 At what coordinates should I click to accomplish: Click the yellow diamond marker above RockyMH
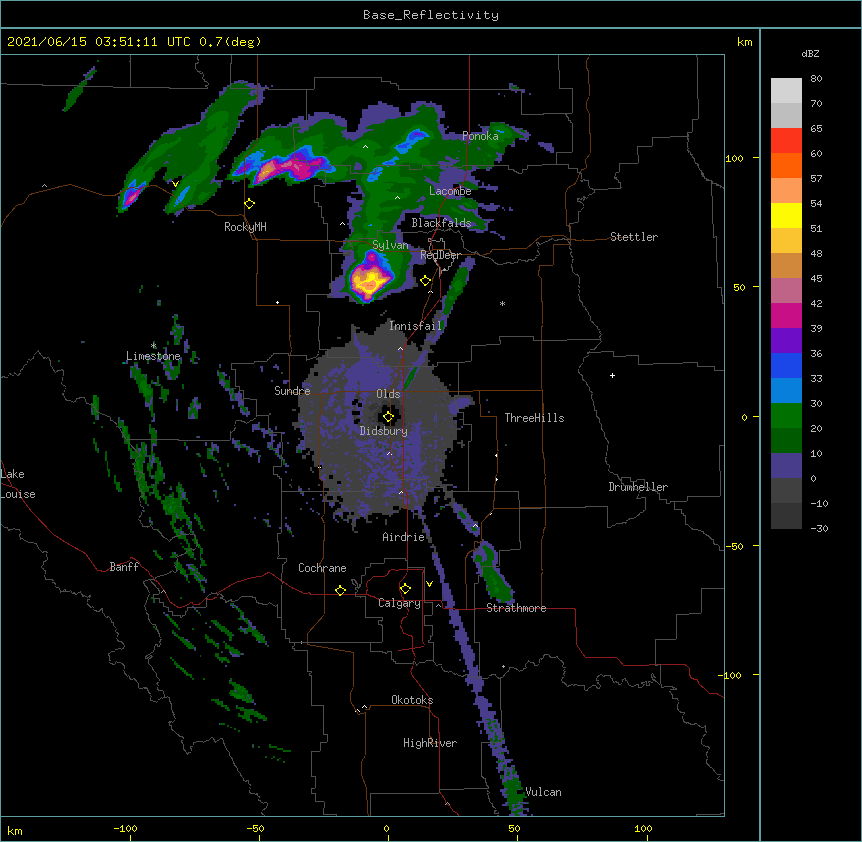point(250,203)
